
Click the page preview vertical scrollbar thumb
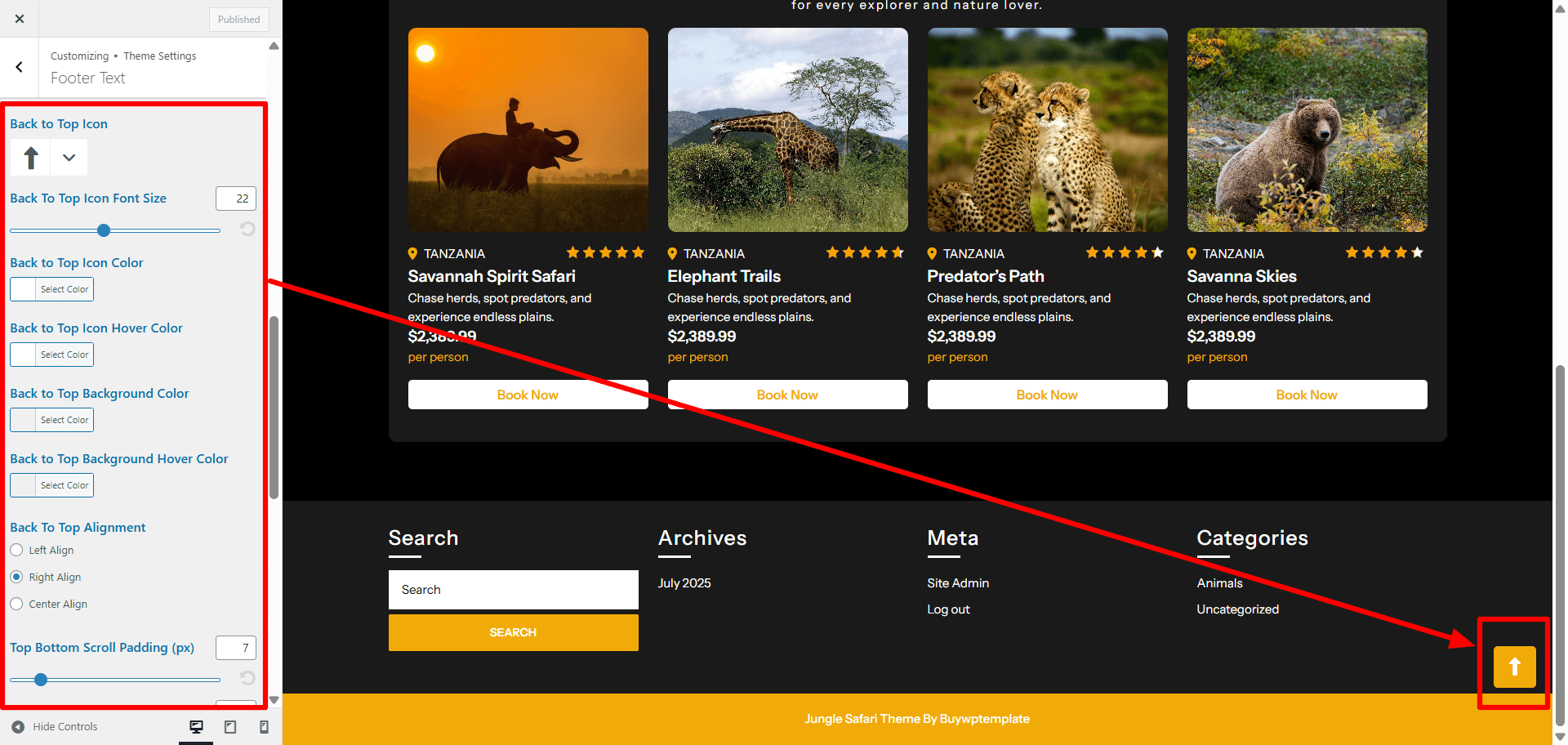click(1560, 545)
